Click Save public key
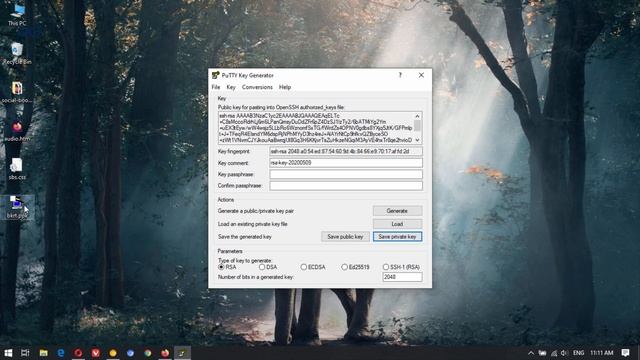Screen dimensions: 640x360 [345, 236]
